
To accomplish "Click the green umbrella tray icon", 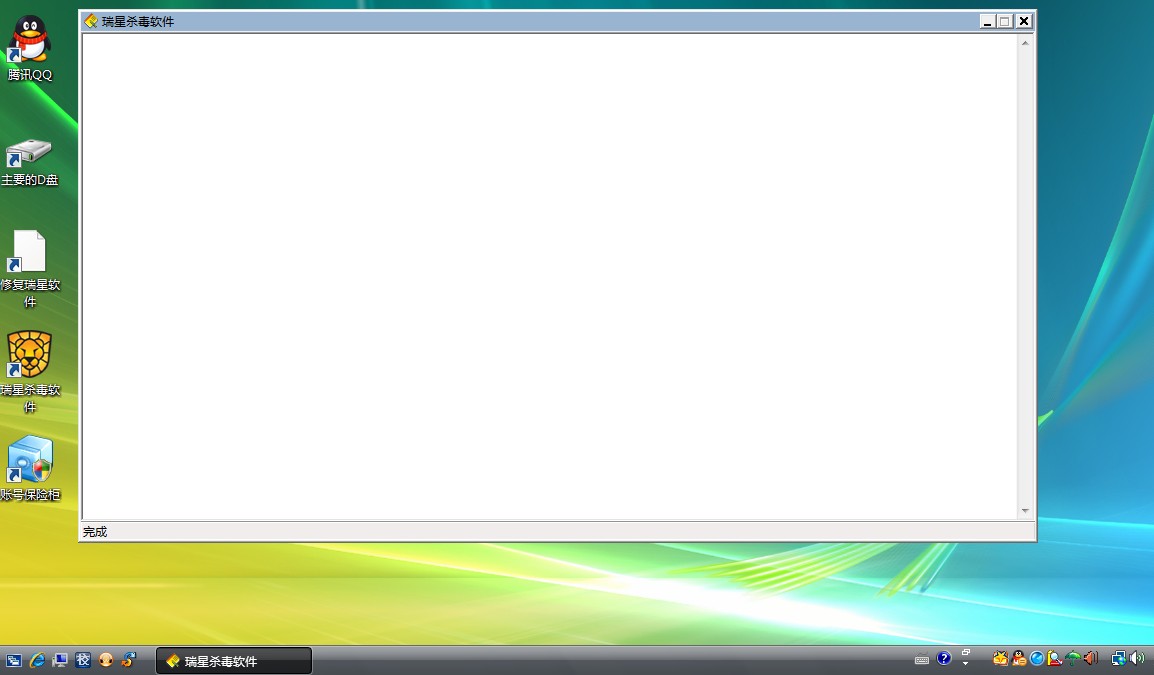I will [x=1073, y=658].
